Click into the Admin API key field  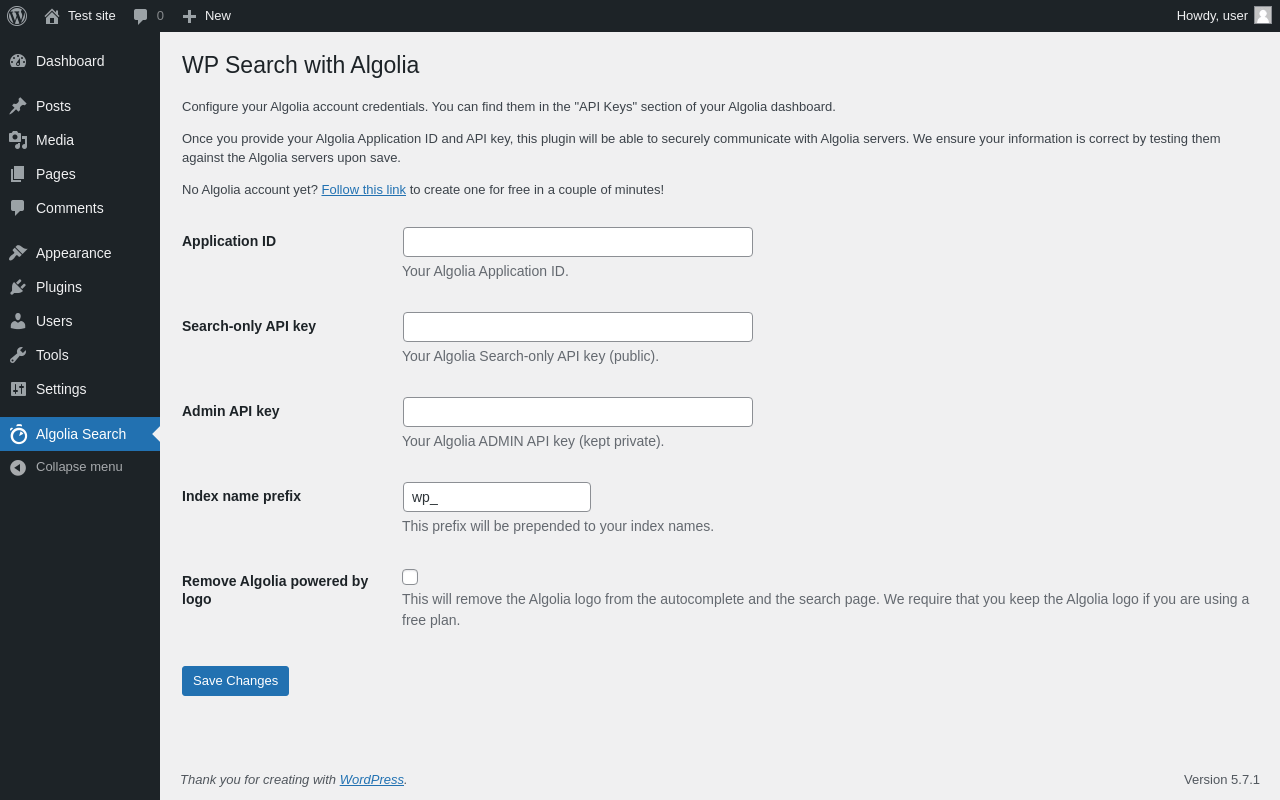tap(577, 412)
